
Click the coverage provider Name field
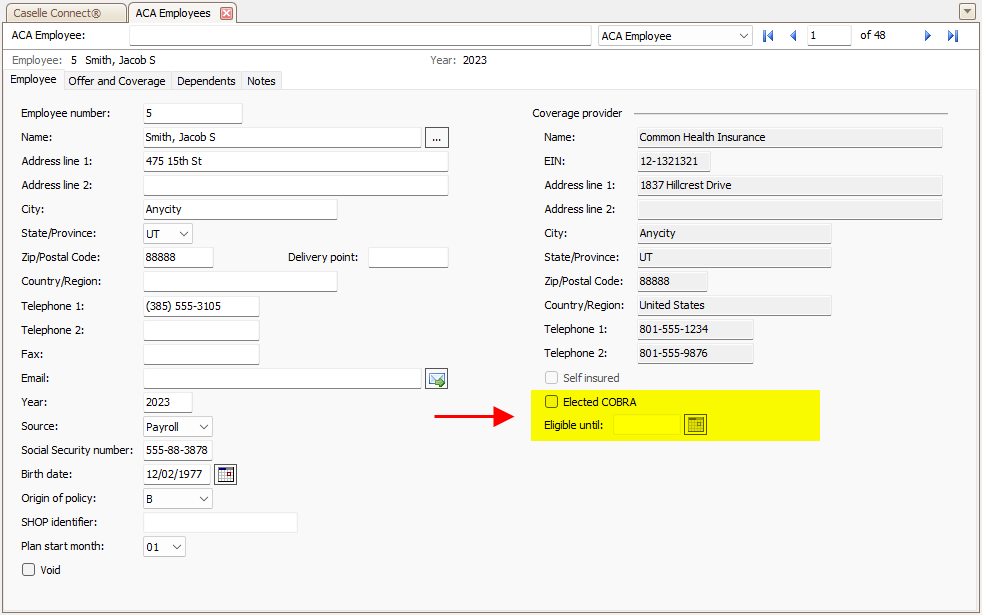pos(790,137)
